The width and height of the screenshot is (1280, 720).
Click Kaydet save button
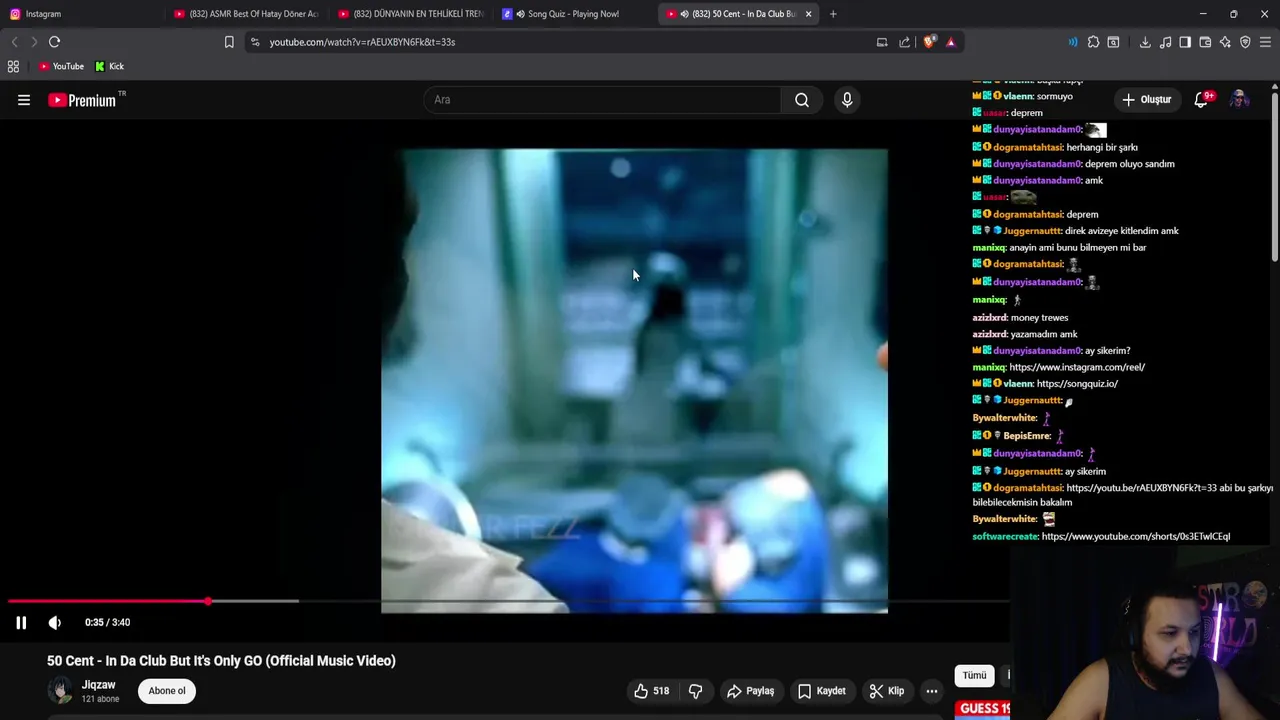822,691
